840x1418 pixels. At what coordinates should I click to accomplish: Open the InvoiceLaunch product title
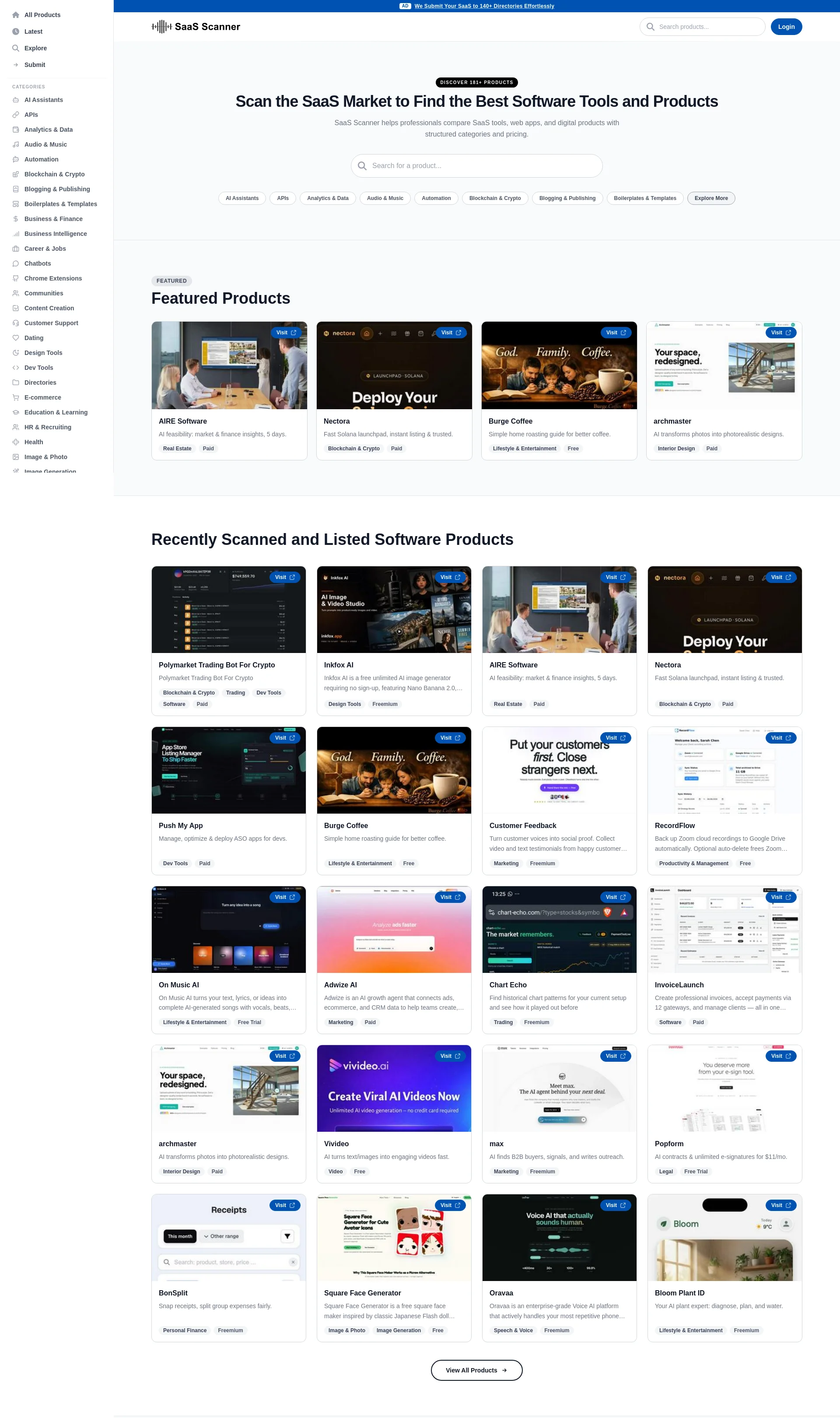679,985
